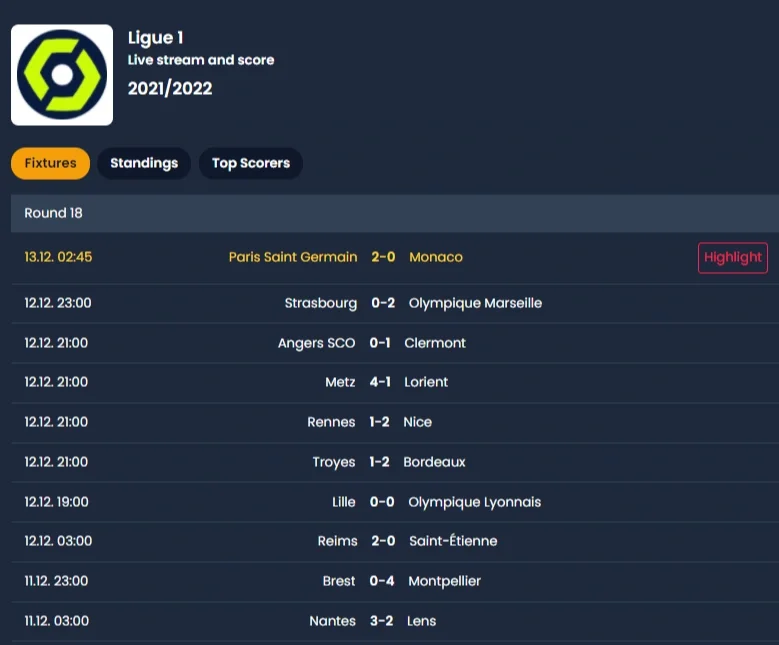Viewport: 779px width, 645px height.
Task: Select the Lille vs Olympique Lyonnais score
Action: 382,502
